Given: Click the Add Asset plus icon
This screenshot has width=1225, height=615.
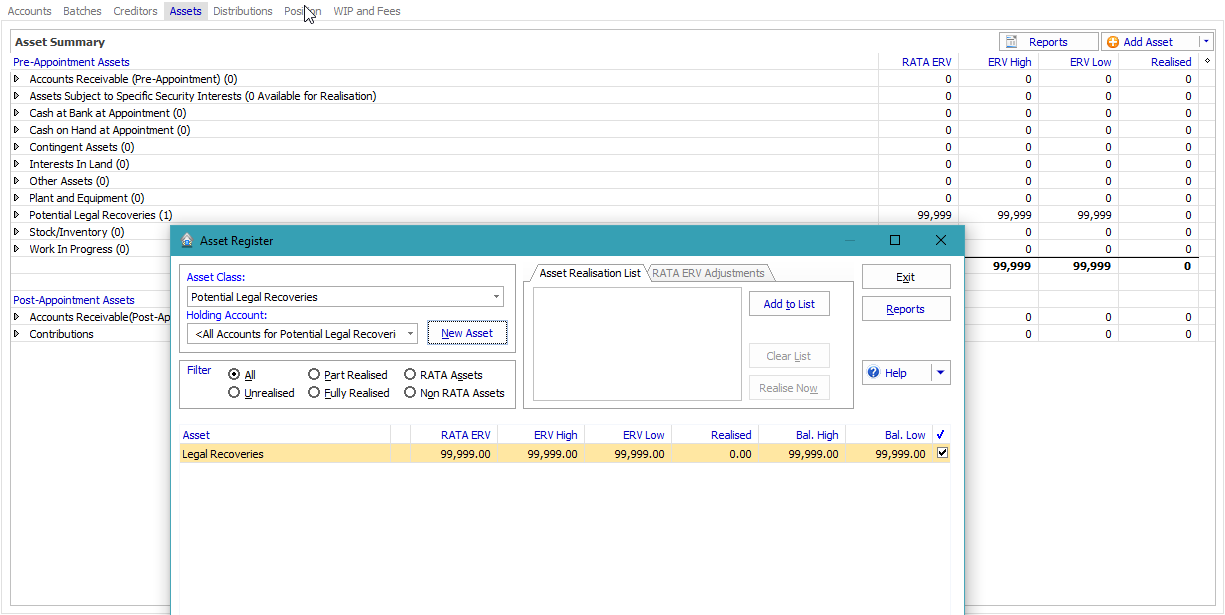Looking at the screenshot, I should [1113, 42].
